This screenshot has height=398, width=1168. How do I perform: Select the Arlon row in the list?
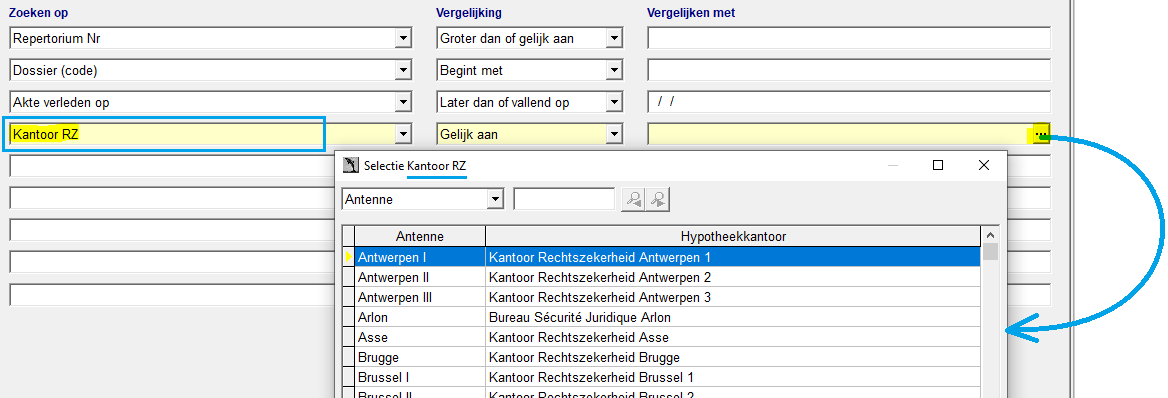667,317
